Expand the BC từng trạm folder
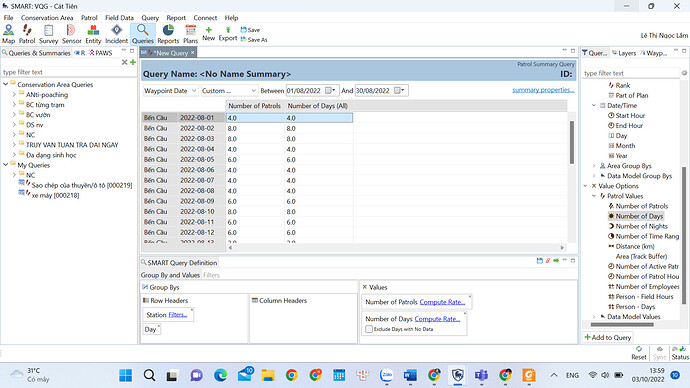 (x=14, y=104)
